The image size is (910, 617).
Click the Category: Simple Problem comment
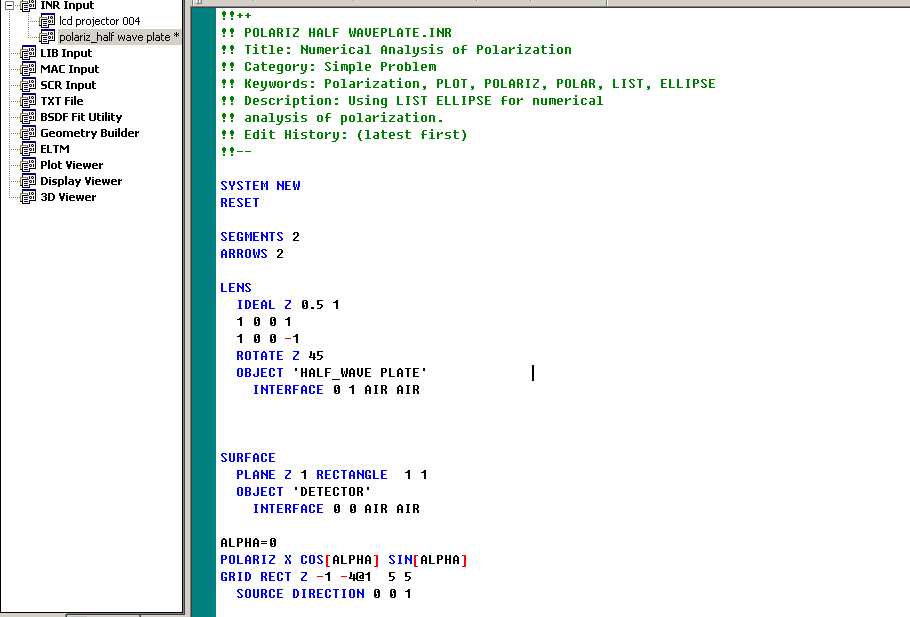(x=328, y=67)
